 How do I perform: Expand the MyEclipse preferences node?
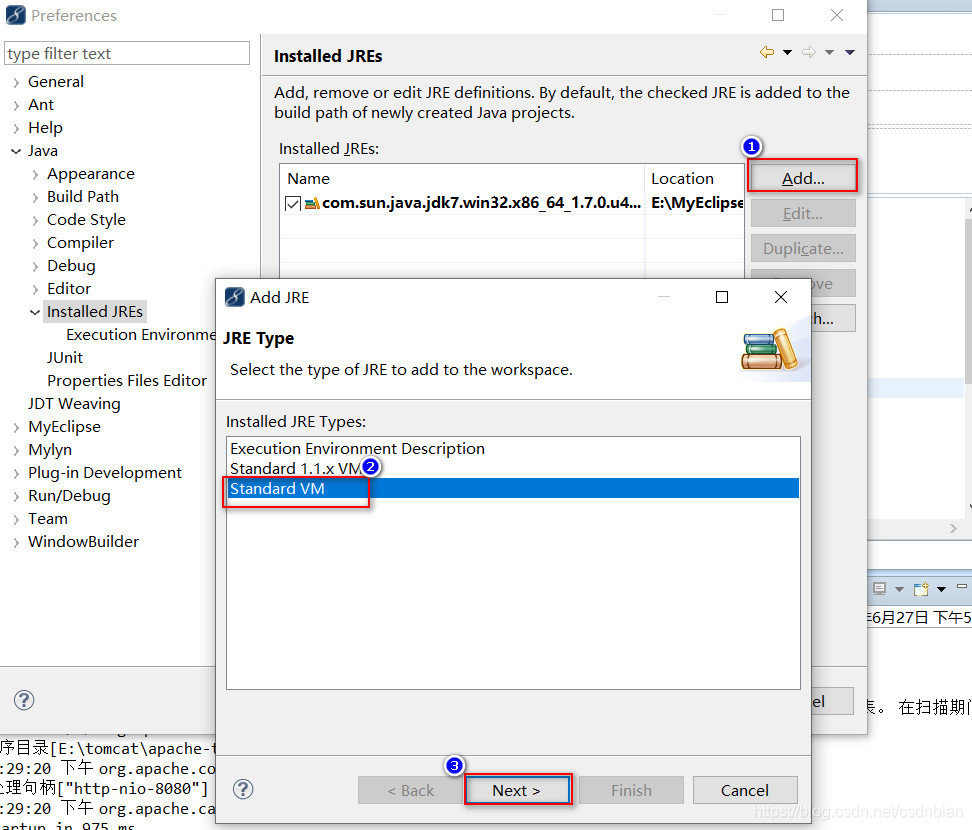point(16,427)
